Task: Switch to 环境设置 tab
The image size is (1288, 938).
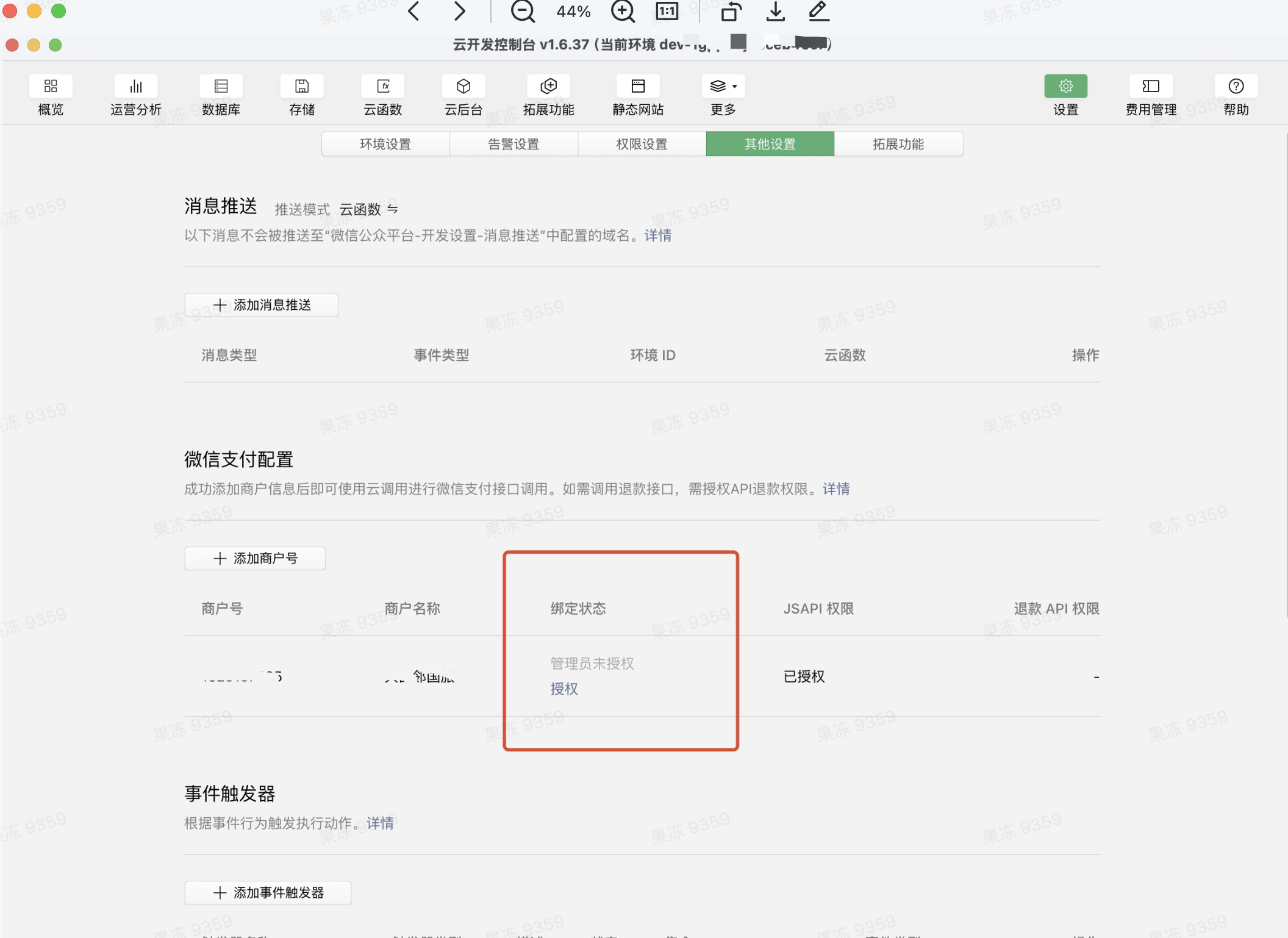Action: point(385,144)
